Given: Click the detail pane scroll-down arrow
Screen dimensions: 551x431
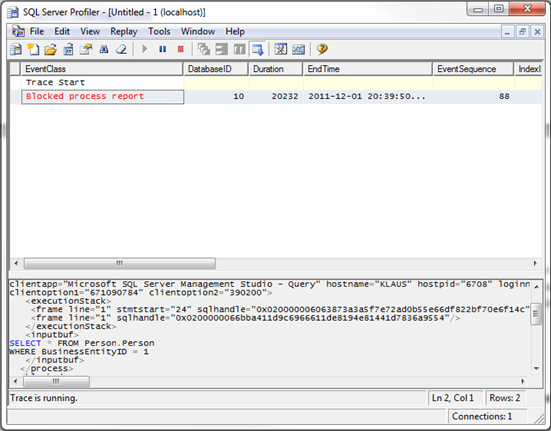Looking at the screenshot, I should coord(537,368).
